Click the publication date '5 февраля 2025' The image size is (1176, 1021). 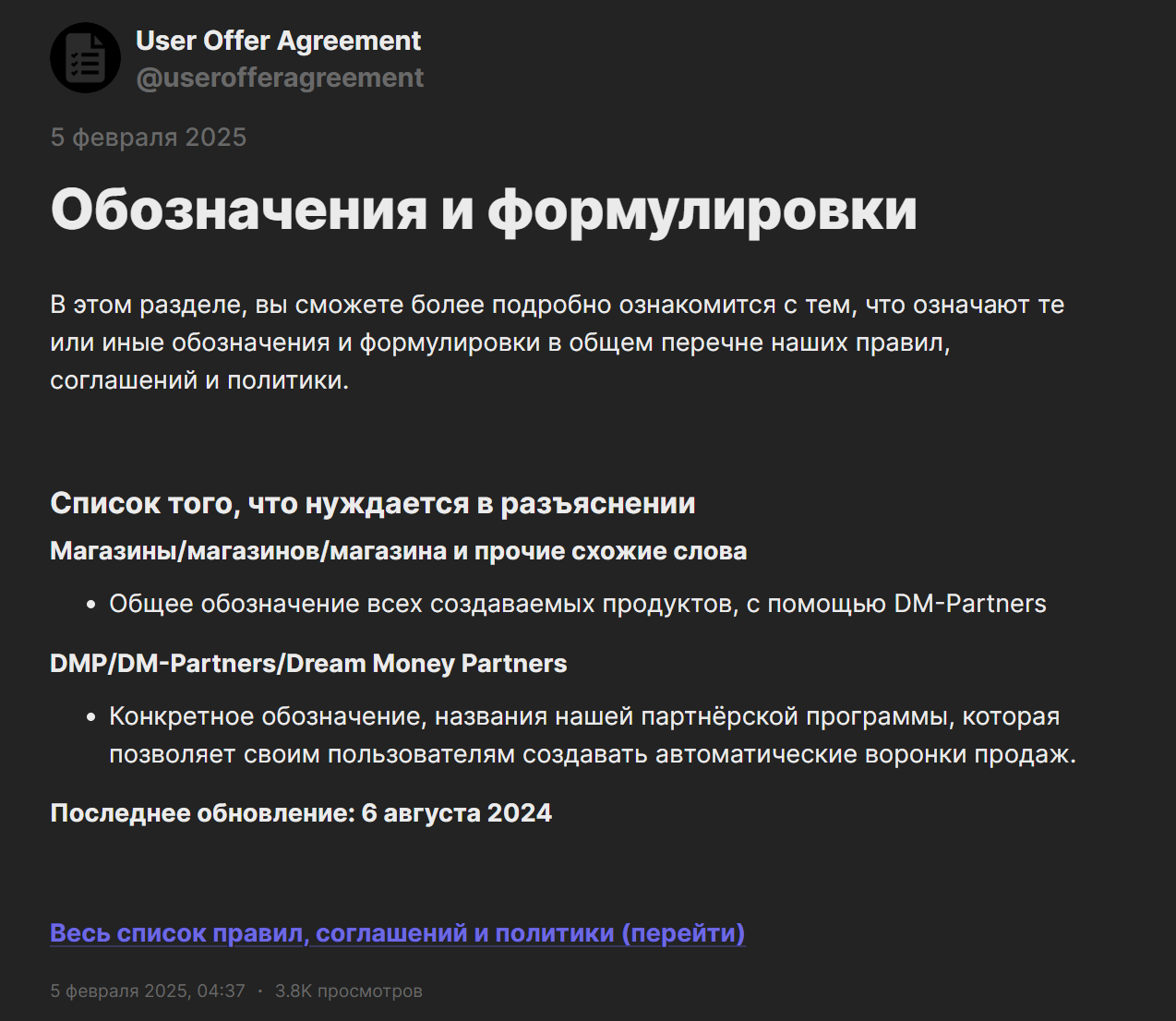148,137
